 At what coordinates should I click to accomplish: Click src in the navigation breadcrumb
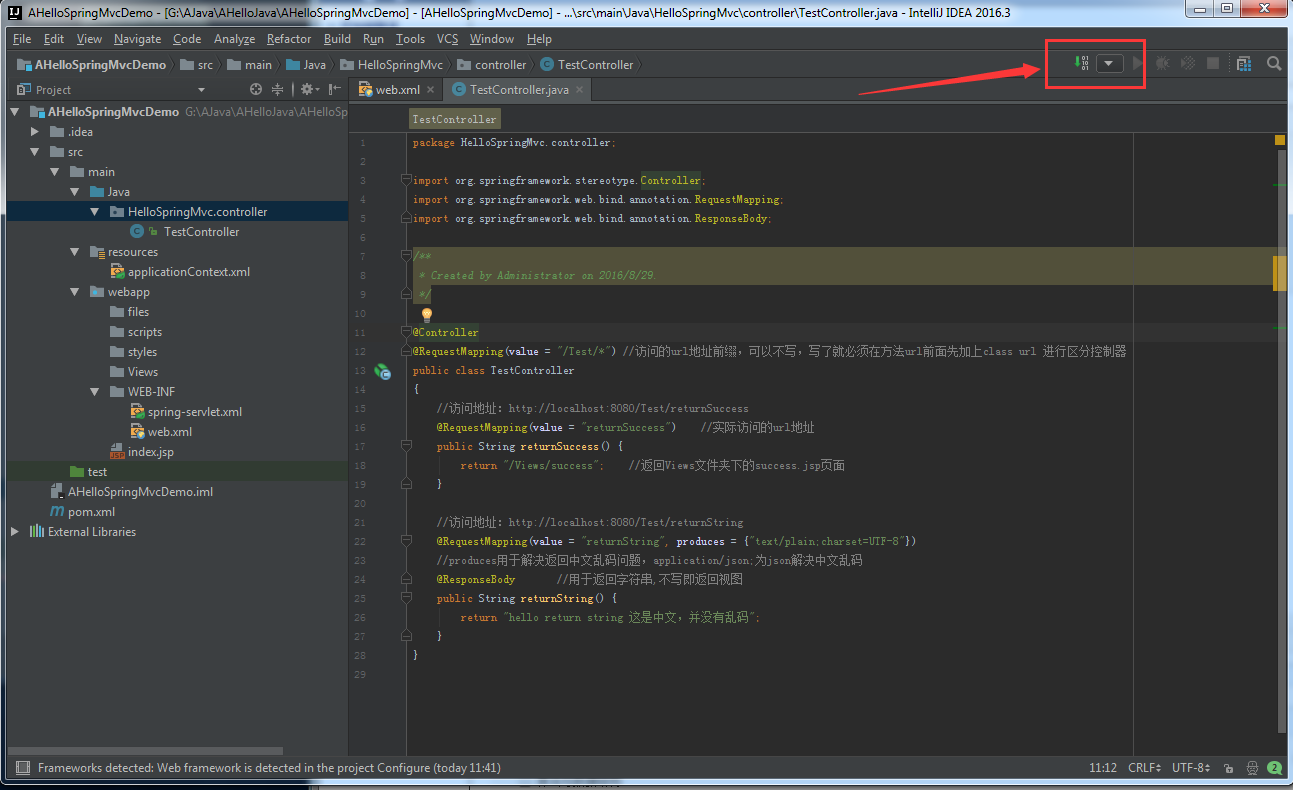click(x=197, y=64)
